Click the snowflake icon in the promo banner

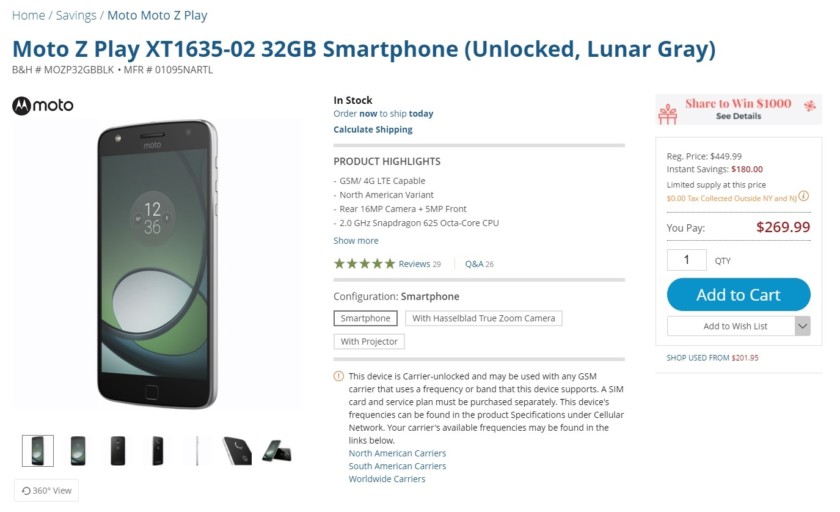tap(809, 106)
